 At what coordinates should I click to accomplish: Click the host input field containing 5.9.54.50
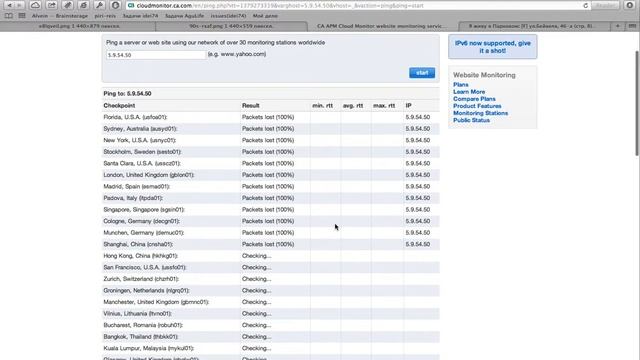156,55
